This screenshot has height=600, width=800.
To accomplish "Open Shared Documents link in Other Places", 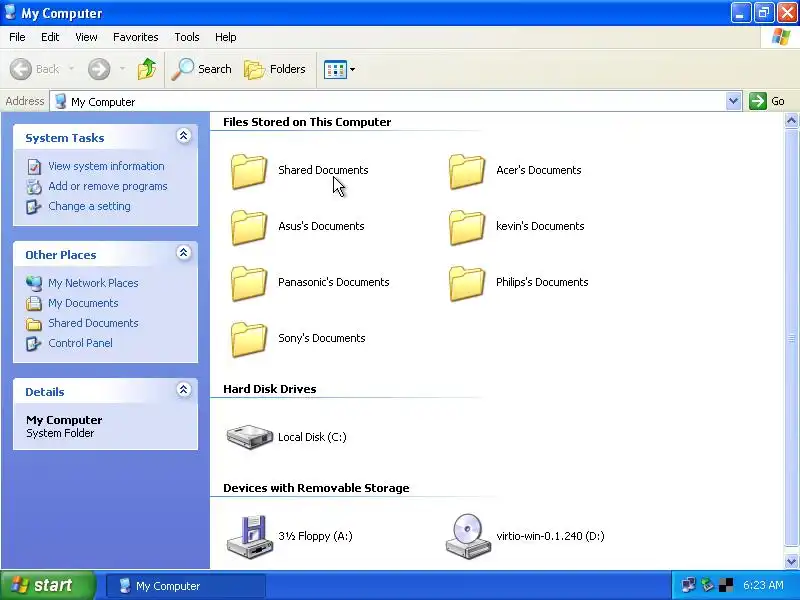I will point(93,323).
